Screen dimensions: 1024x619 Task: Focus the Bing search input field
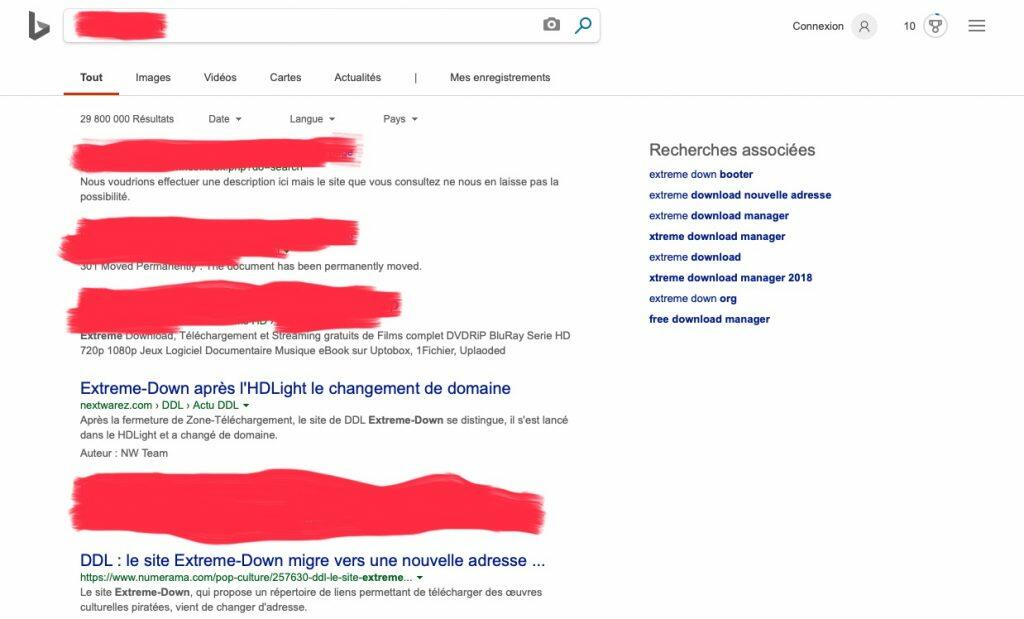pyautogui.click(x=331, y=25)
